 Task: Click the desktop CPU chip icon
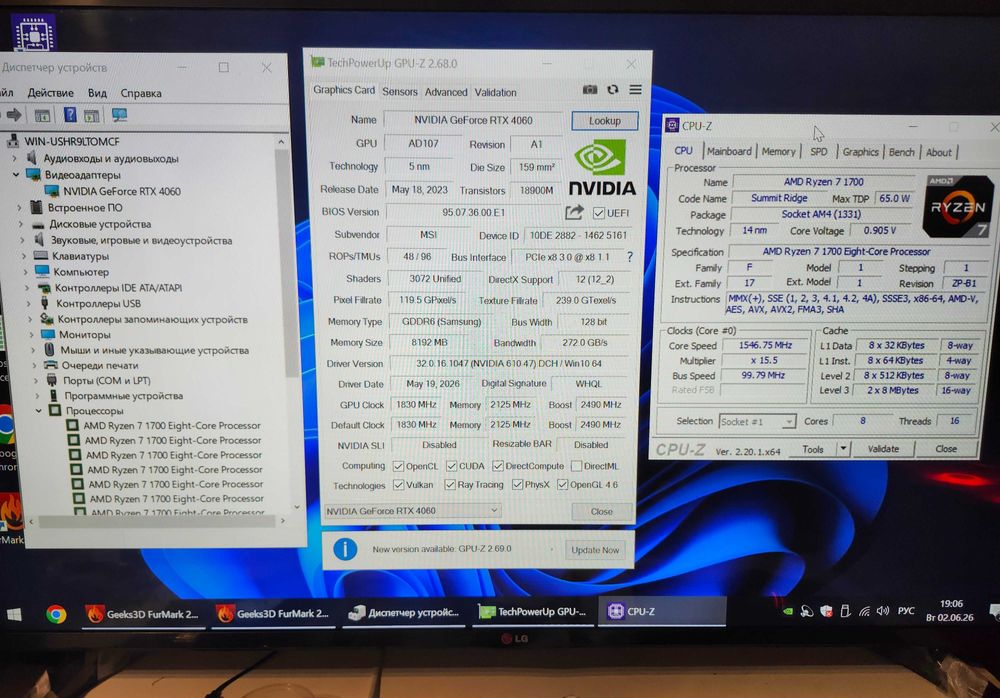(x=33, y=33)
